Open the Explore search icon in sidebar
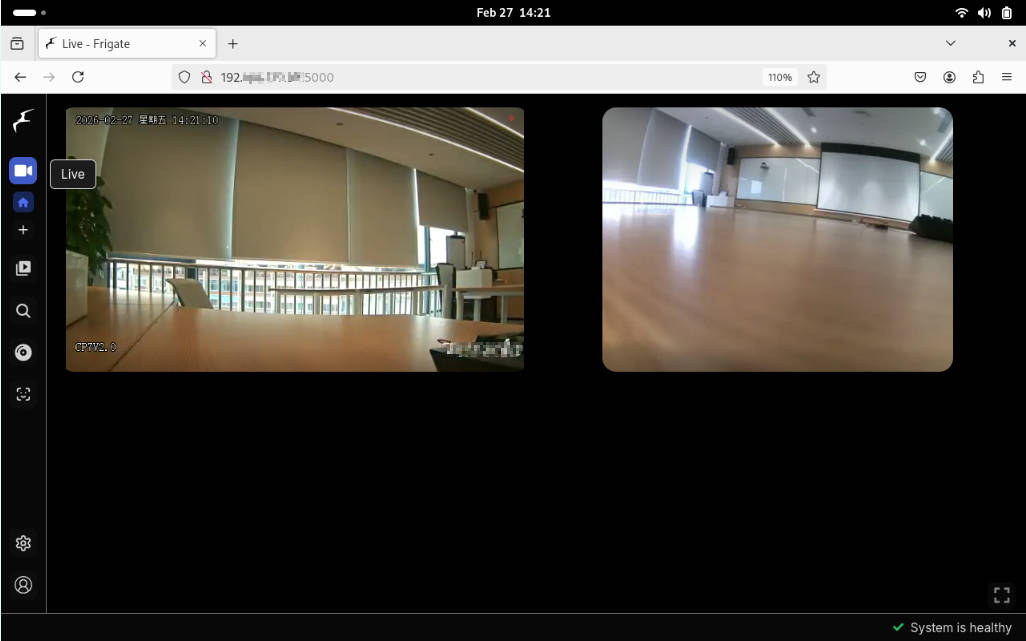 23,311
